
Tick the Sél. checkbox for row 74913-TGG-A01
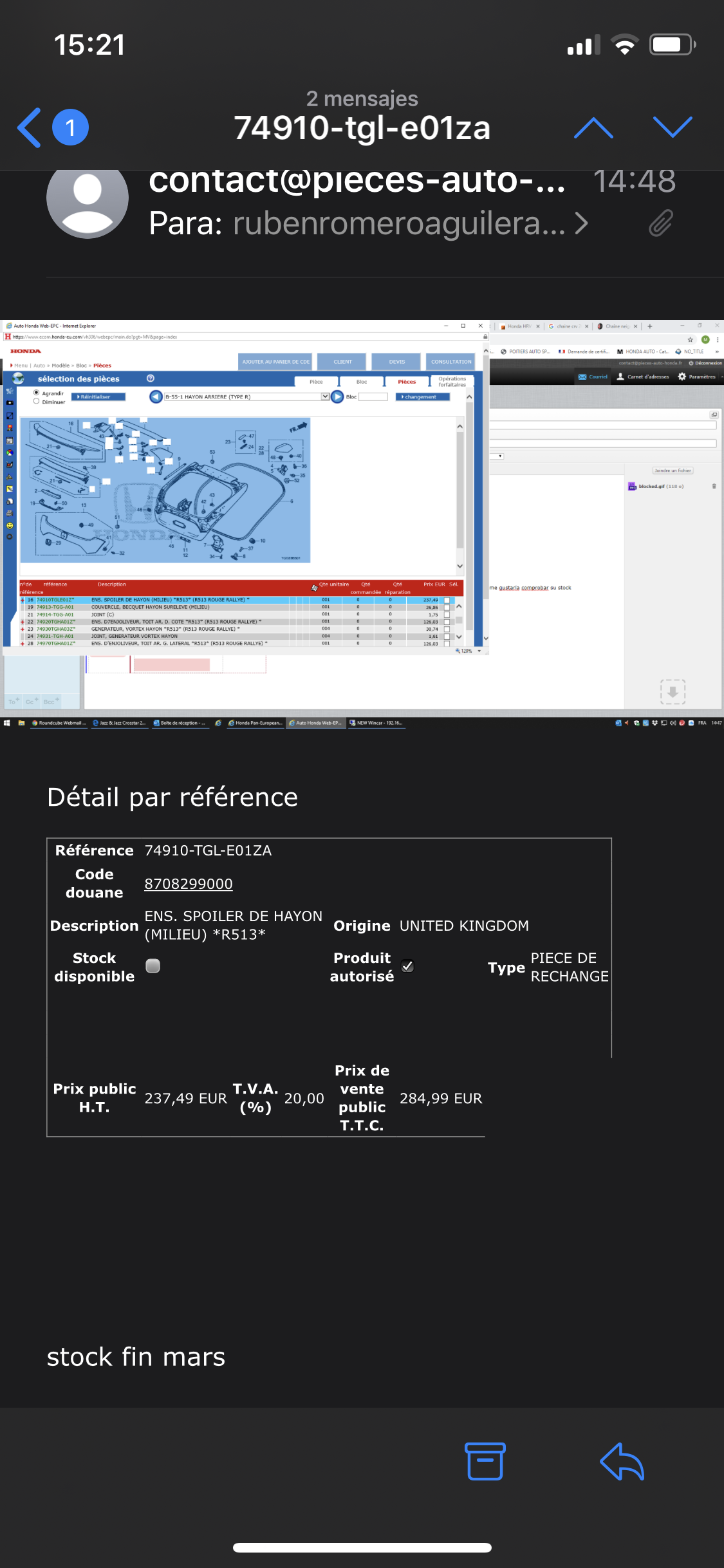(447, 607)
